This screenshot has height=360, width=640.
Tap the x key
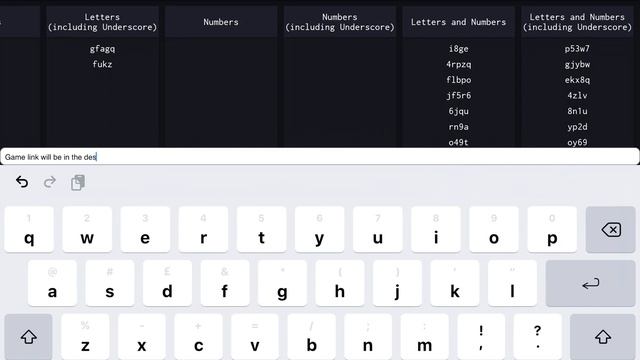(142, 337)
